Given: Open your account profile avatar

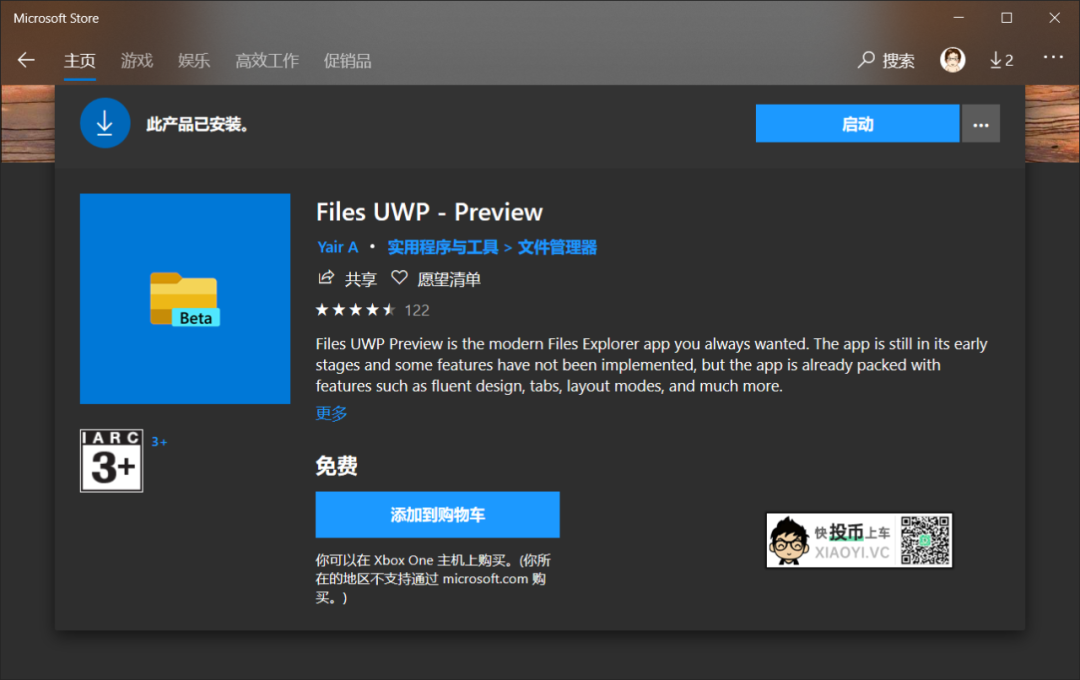Looking at the screenshot, I should (x=952, y=60).
